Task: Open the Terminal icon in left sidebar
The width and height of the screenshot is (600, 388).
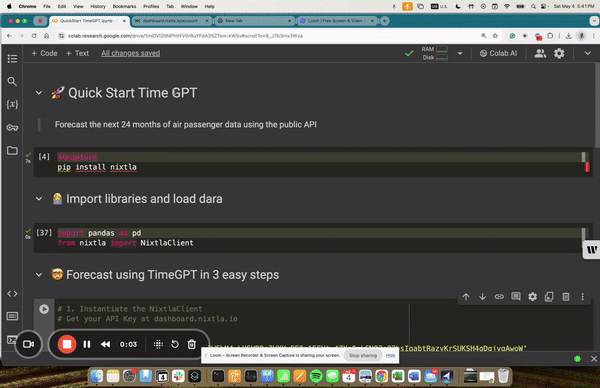Action: pos(11,339)
